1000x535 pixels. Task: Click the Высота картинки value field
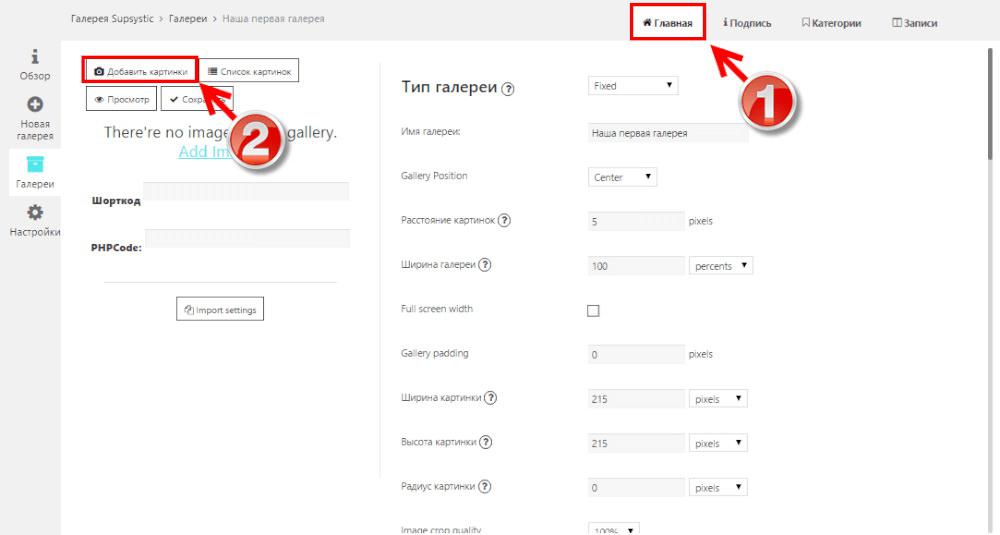(x=636, y=443)
